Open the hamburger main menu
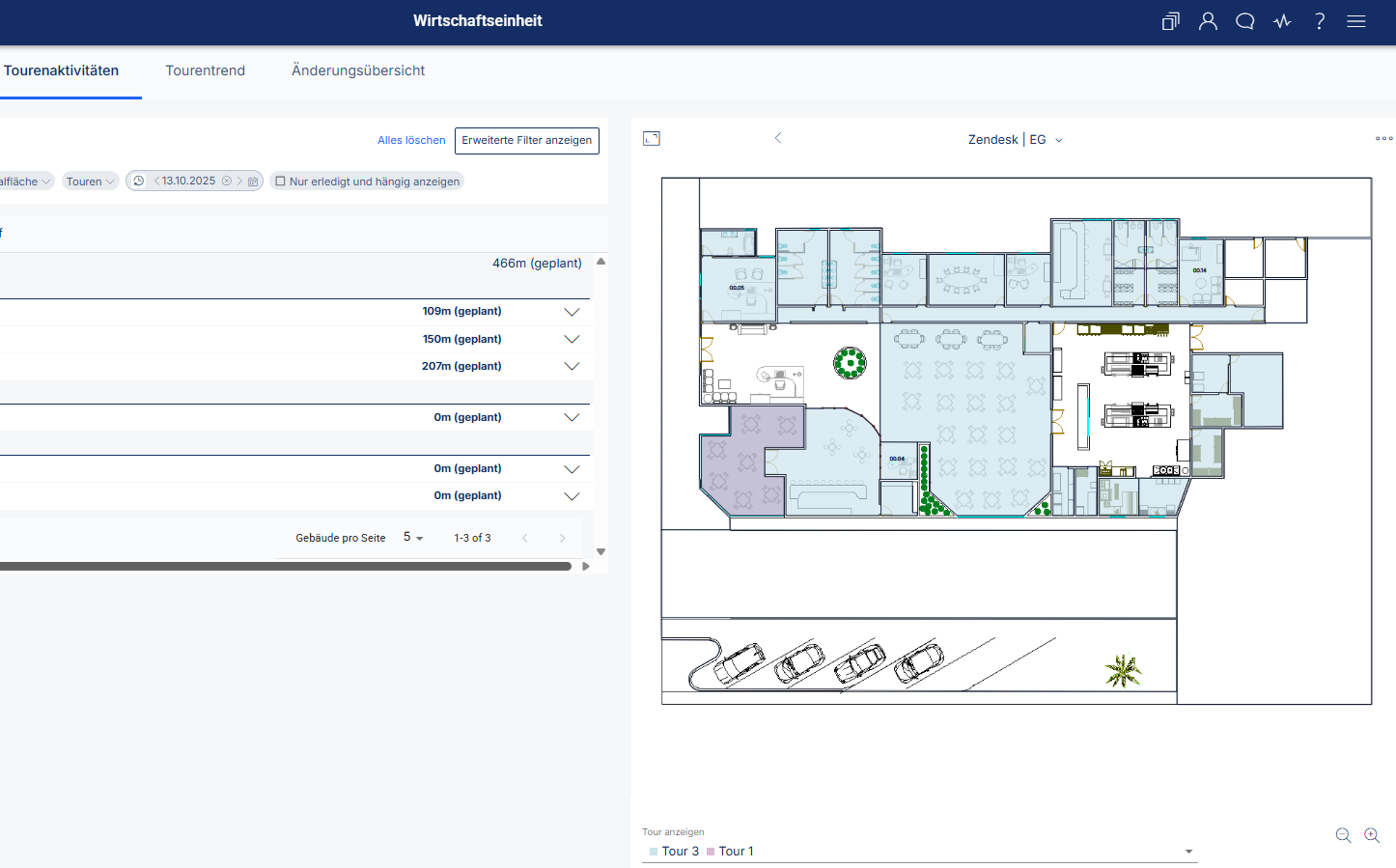This screenshot has height=868, width=1396. pyautogui.click(x=1356, y=21)
